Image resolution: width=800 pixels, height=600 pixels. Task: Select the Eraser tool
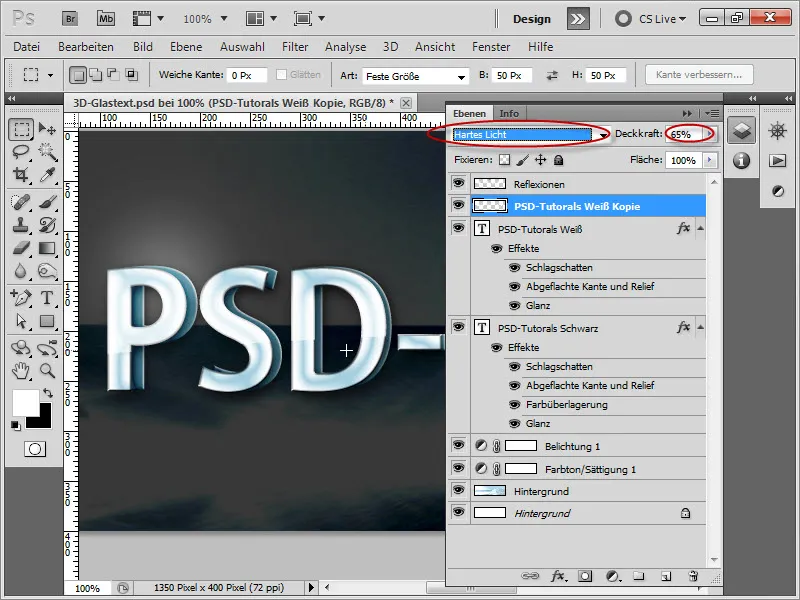[21, 248]
